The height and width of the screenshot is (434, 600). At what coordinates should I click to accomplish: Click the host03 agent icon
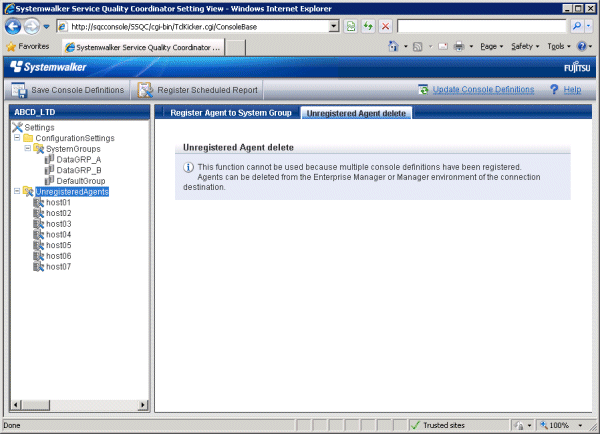pos(38,224)
